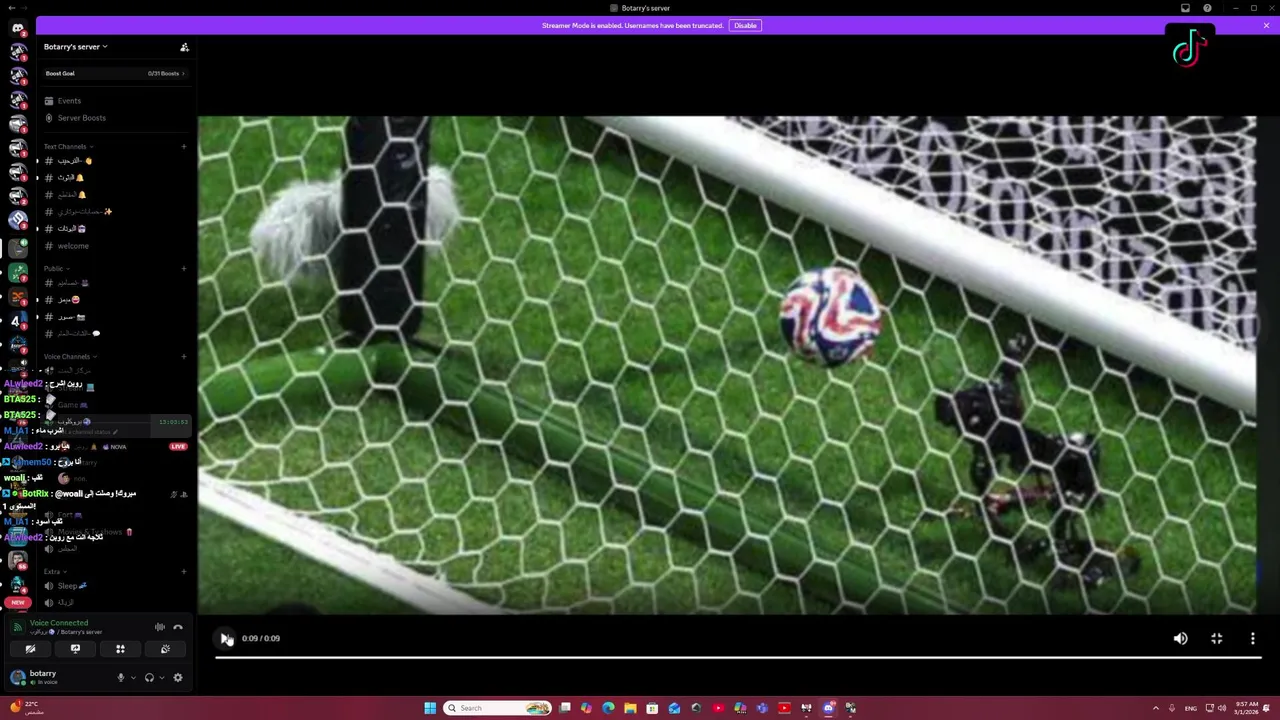Switch to the Discord taskbar icon
The image size is (1280, 720).
(828, 708)
